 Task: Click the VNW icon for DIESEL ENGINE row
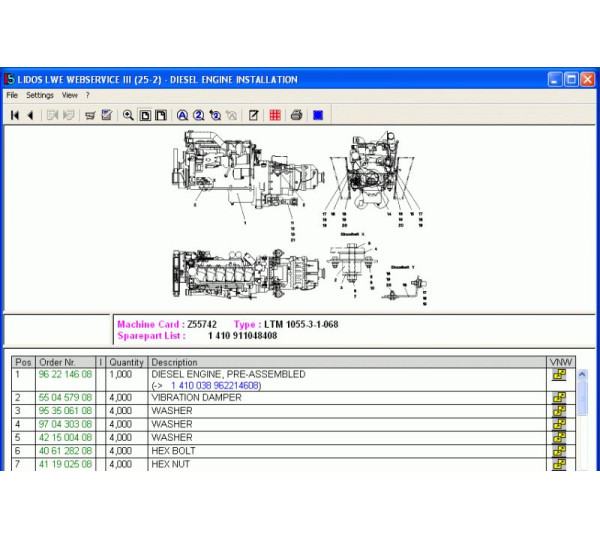[559, 375]
